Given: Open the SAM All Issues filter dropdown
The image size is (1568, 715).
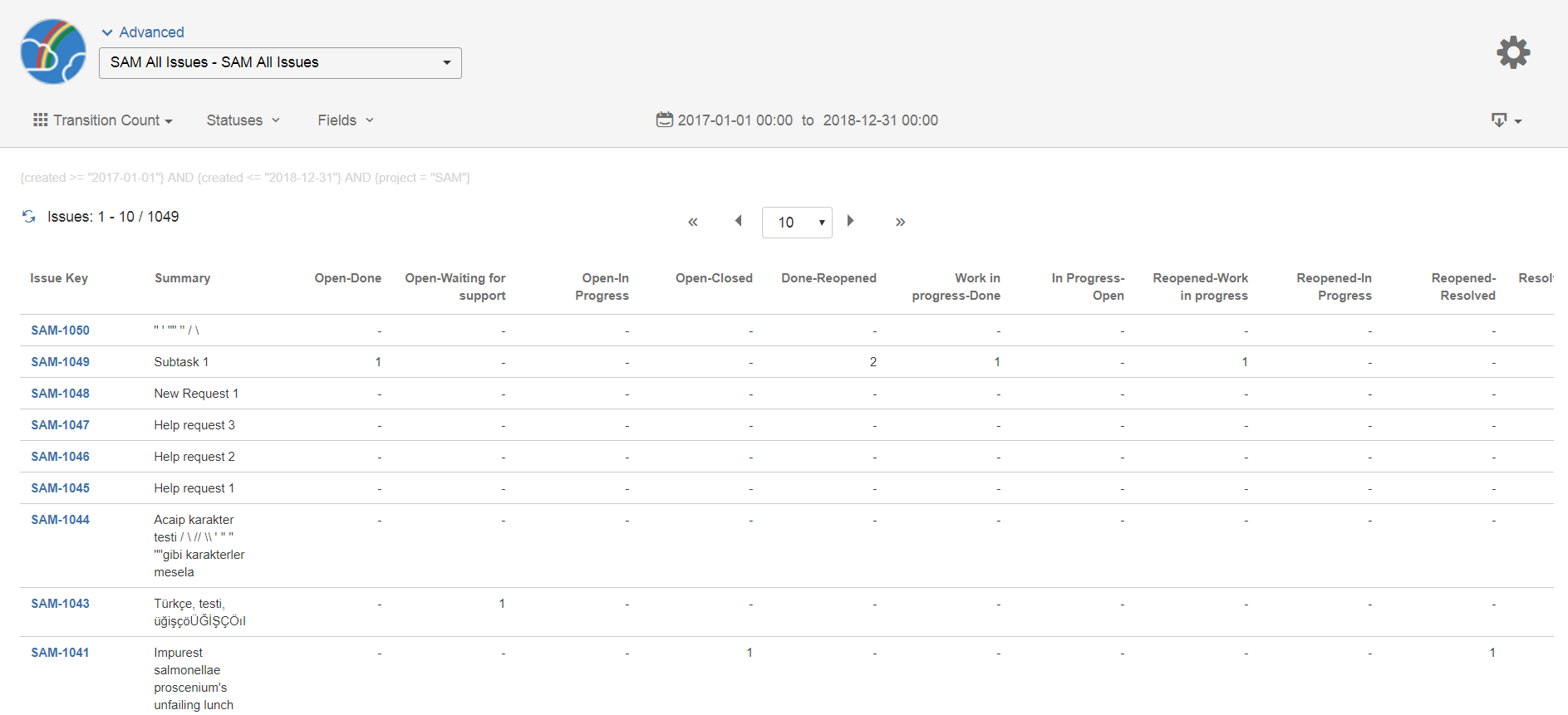Looking at the screenshot, I should 280,63.
